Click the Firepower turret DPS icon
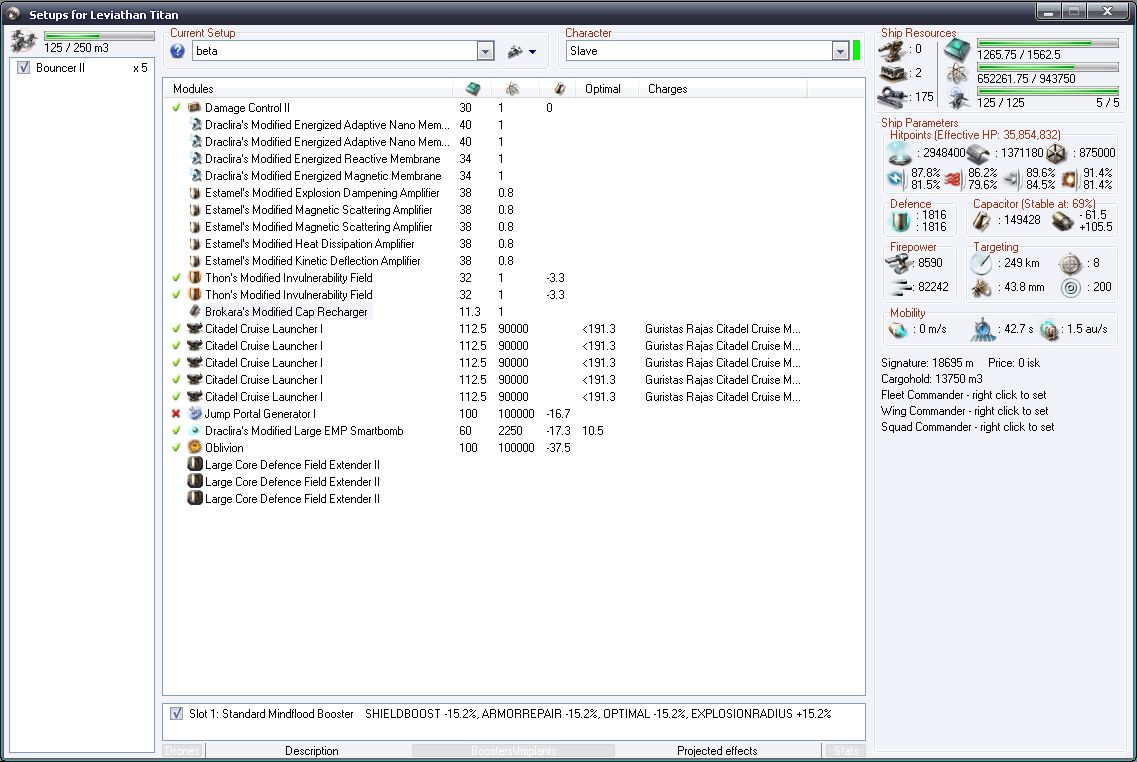The height and width of the screenshot is (762, 1137). pyautogui.click(x=899, y=263)
